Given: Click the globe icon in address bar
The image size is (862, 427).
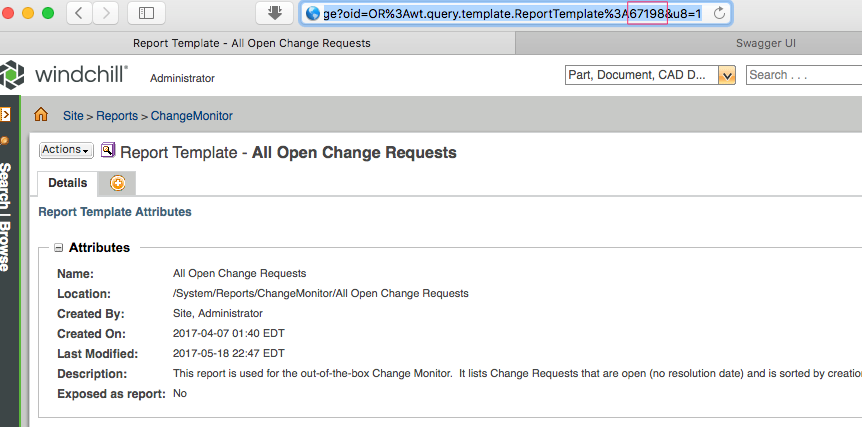Looking at the screenshot, I should (x=313, y=13).
